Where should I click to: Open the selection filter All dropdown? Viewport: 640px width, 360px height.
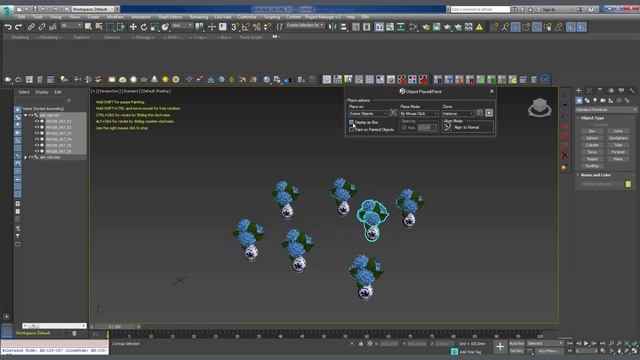(x=71, y=26)
